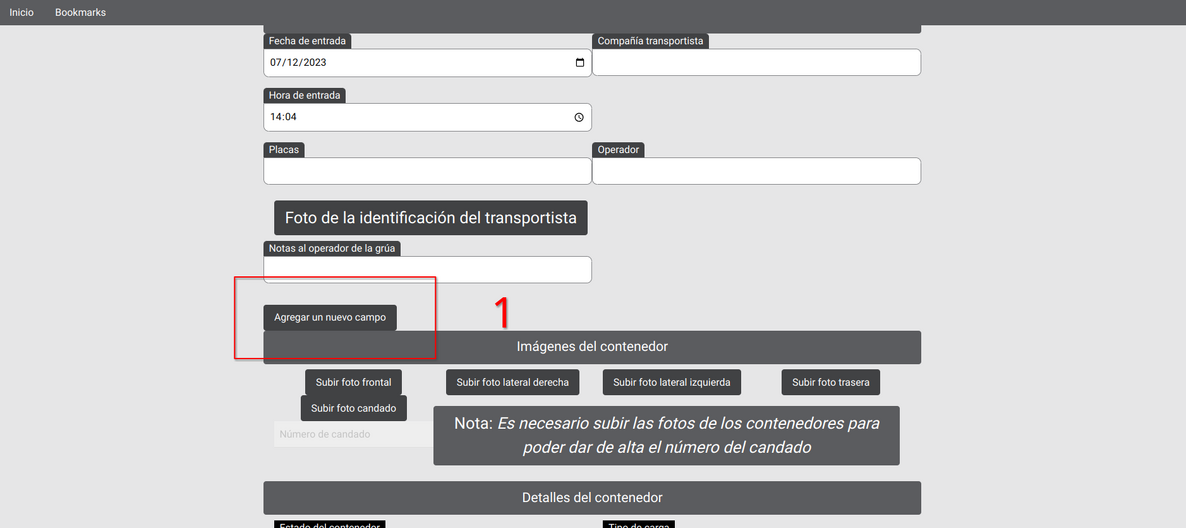Select the Operador text field
Viewport: 1186px width, 528px height.
tap(756, 171)
